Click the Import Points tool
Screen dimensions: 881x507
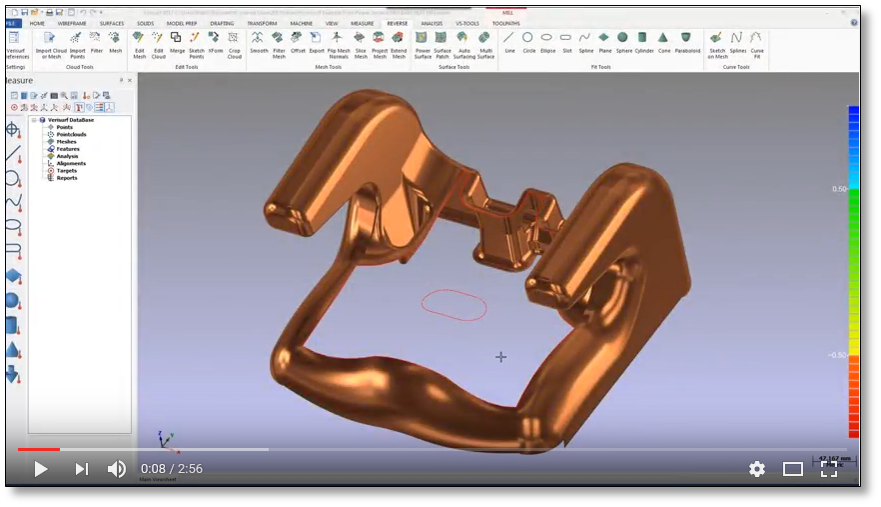(77, 45)
